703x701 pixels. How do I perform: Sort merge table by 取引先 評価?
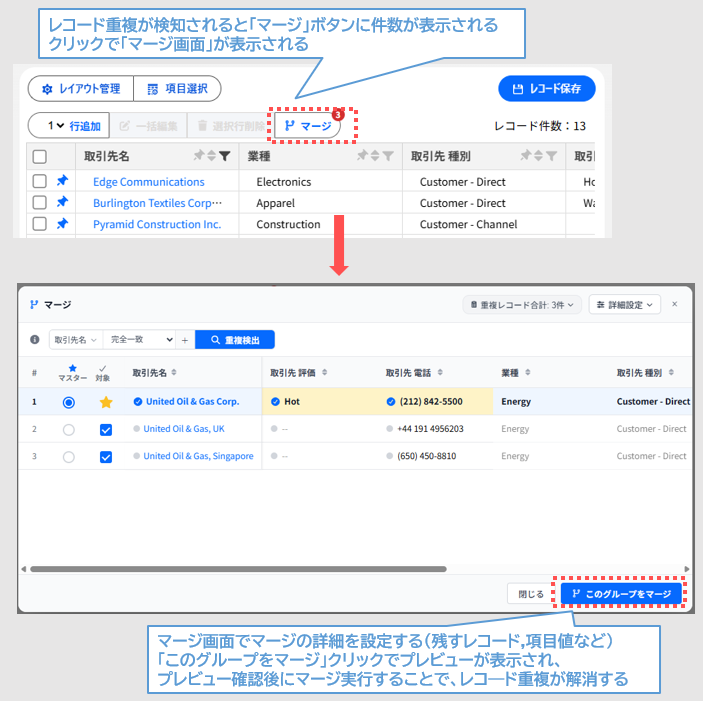(324, 372)
